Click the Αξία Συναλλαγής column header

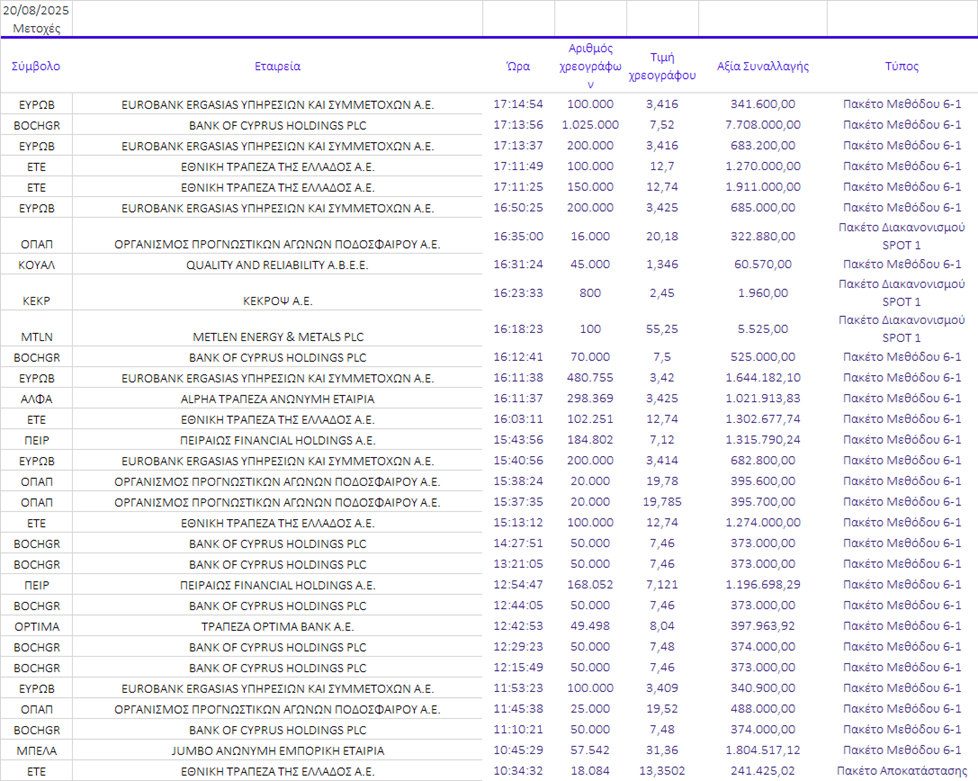tap(763, 66)
